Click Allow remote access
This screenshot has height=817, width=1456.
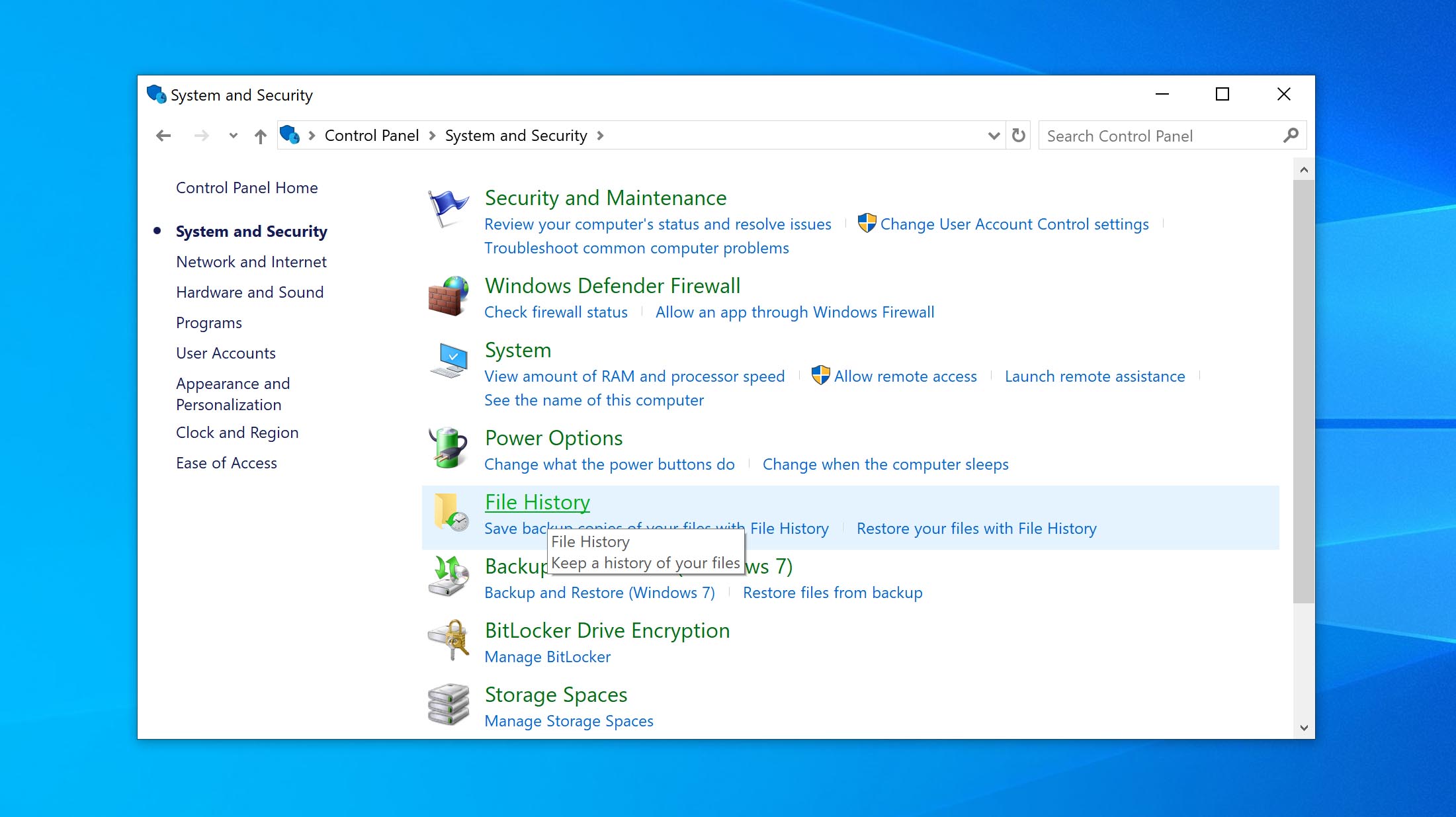905,376
